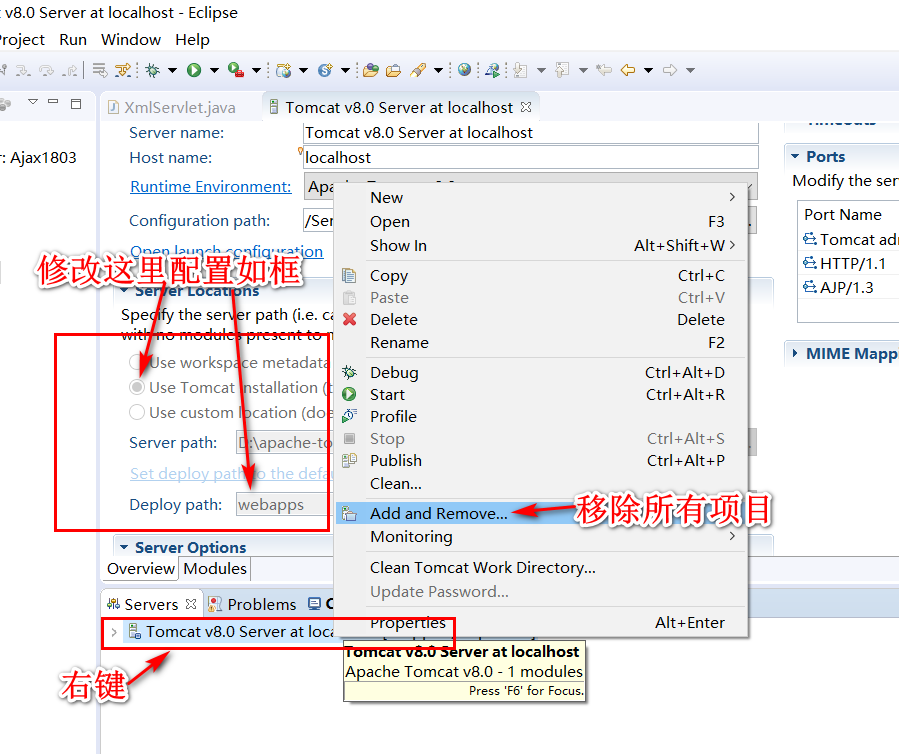Select Debug in the context menu

click(541, 373)
